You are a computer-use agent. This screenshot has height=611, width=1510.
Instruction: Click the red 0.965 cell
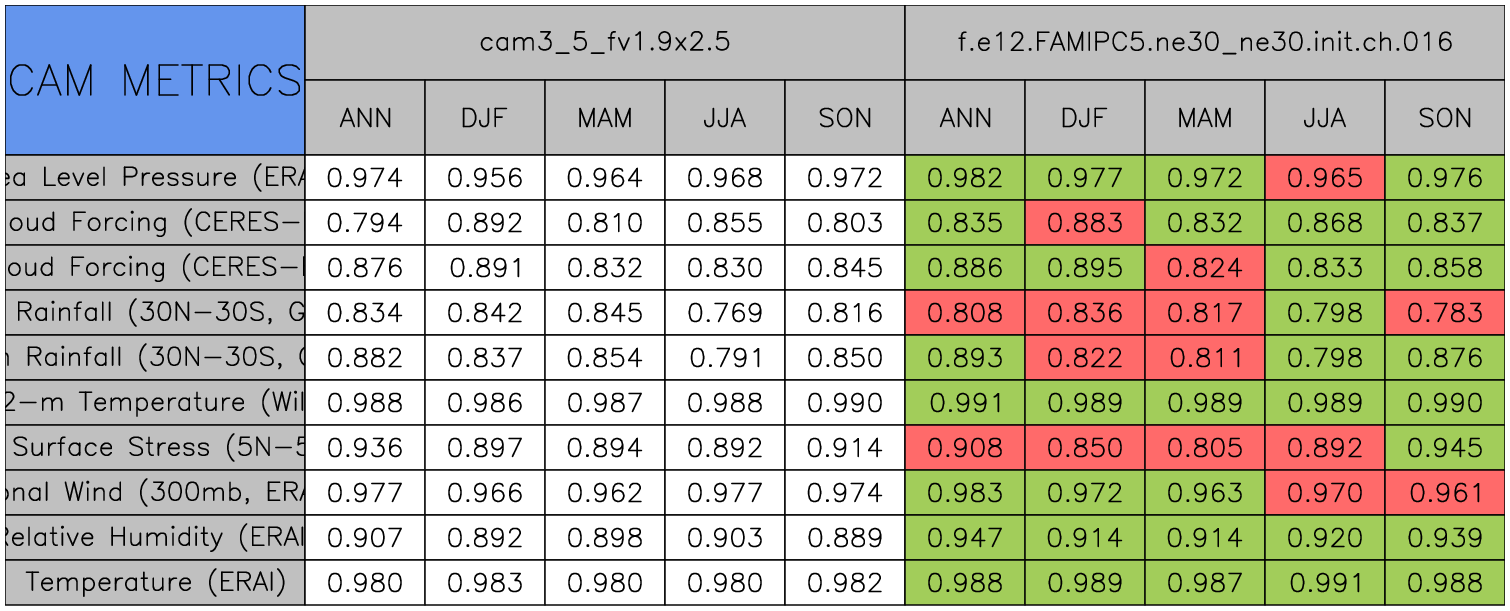pos(1325,178)
